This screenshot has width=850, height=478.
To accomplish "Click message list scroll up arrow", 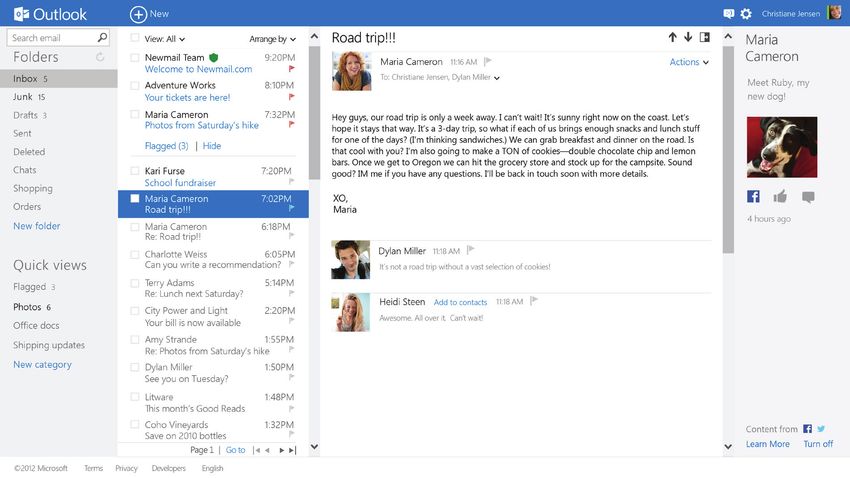I will click(314, 36).
